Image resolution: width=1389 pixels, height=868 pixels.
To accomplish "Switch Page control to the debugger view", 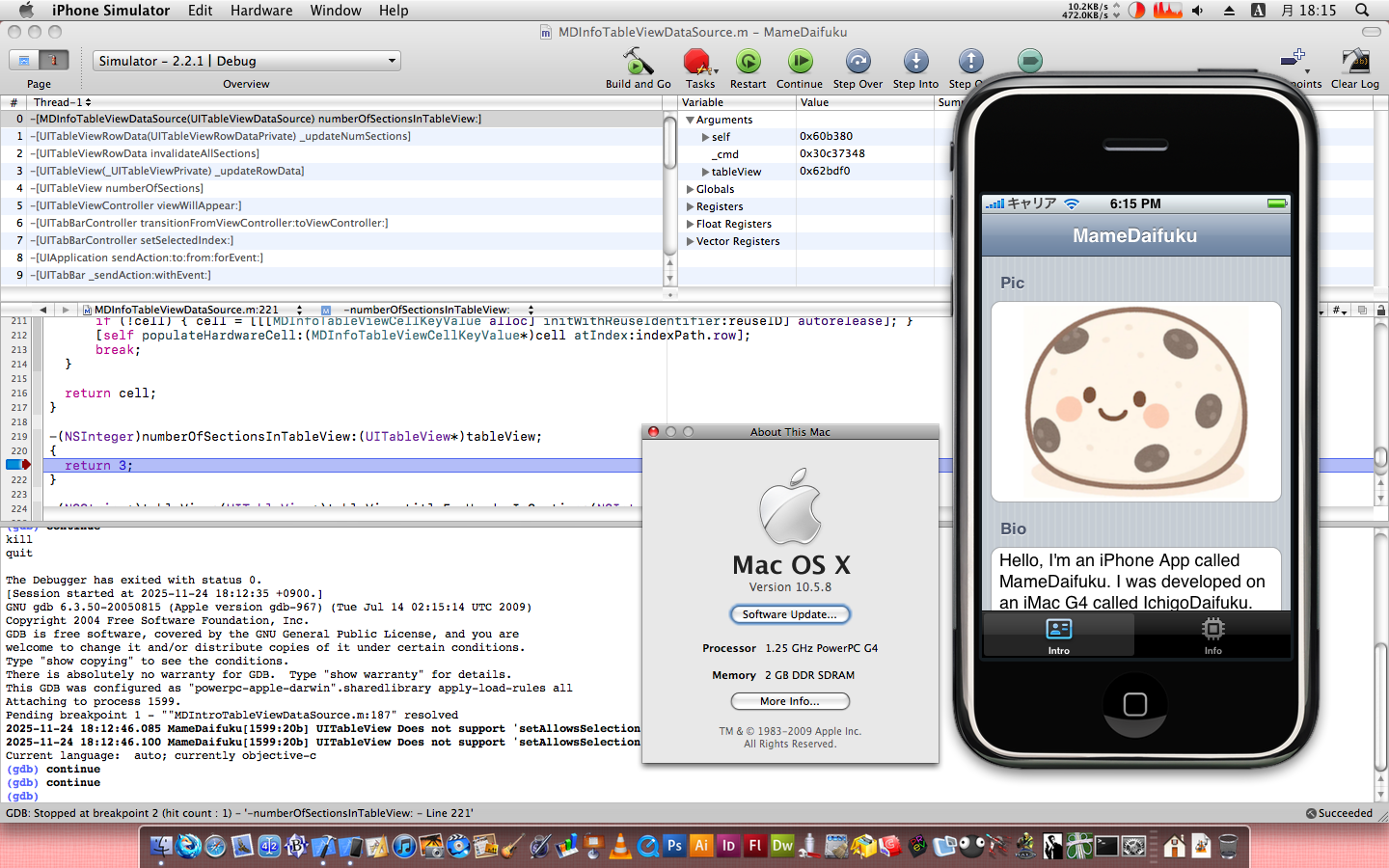I will coord(54,61).
